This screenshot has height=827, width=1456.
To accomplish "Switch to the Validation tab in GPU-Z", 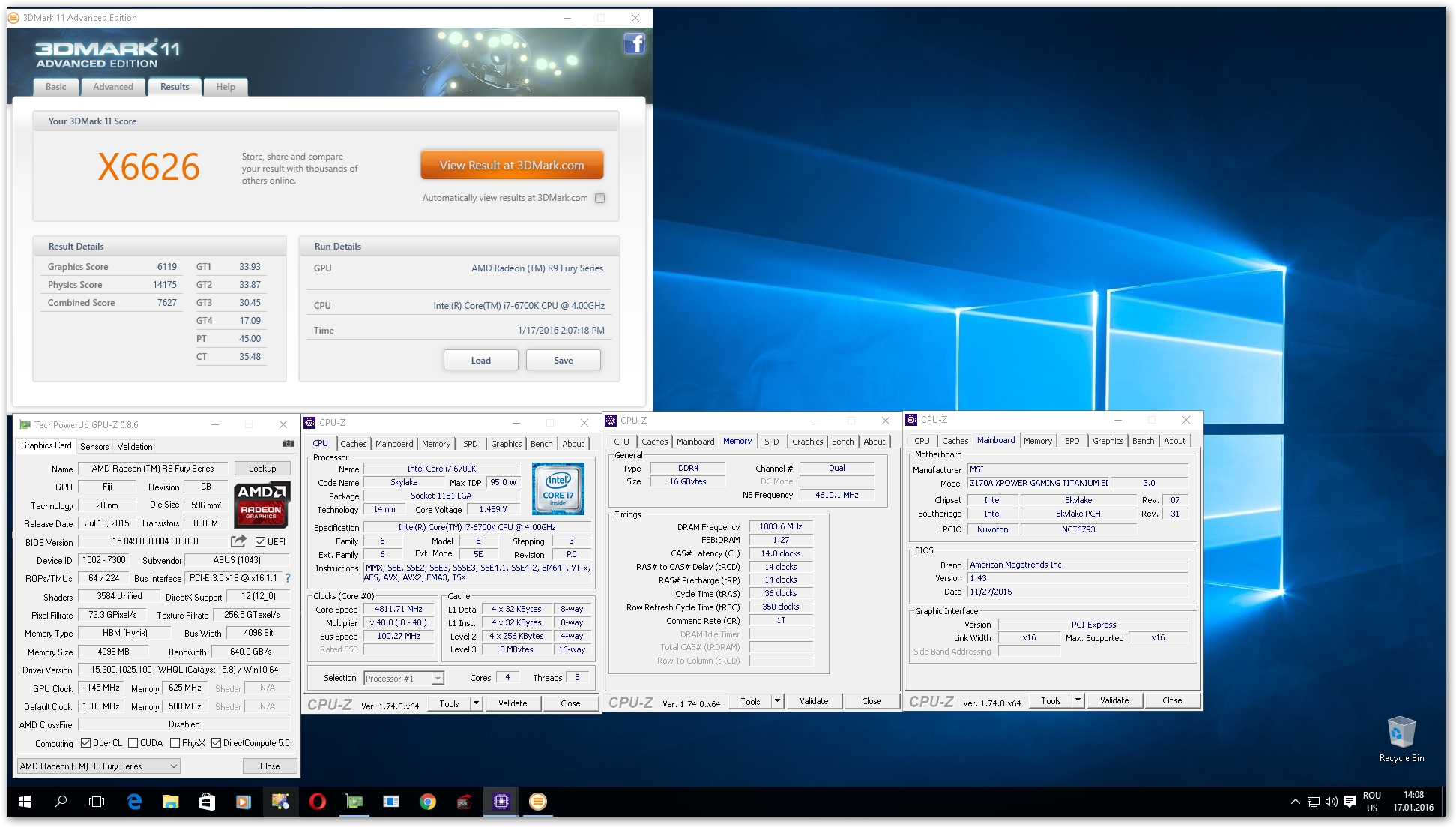I will [135, 446].
